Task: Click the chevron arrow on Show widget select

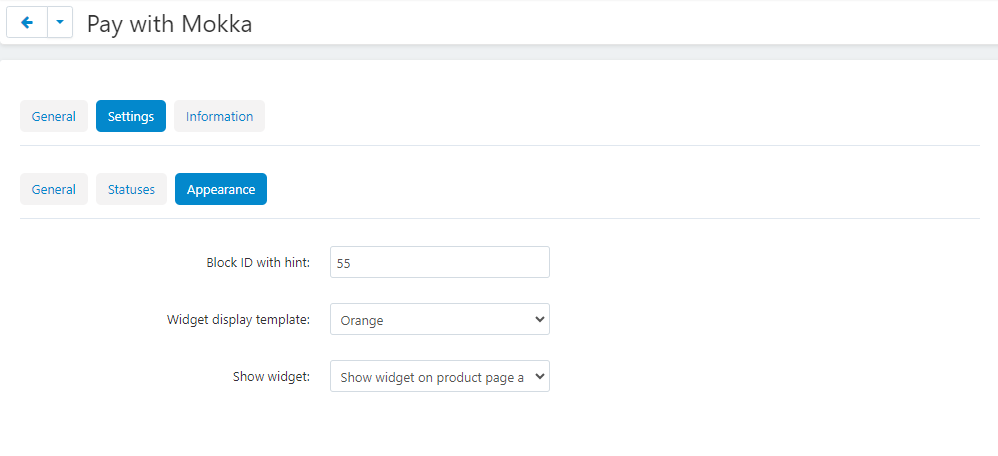Action: (540, 376)
